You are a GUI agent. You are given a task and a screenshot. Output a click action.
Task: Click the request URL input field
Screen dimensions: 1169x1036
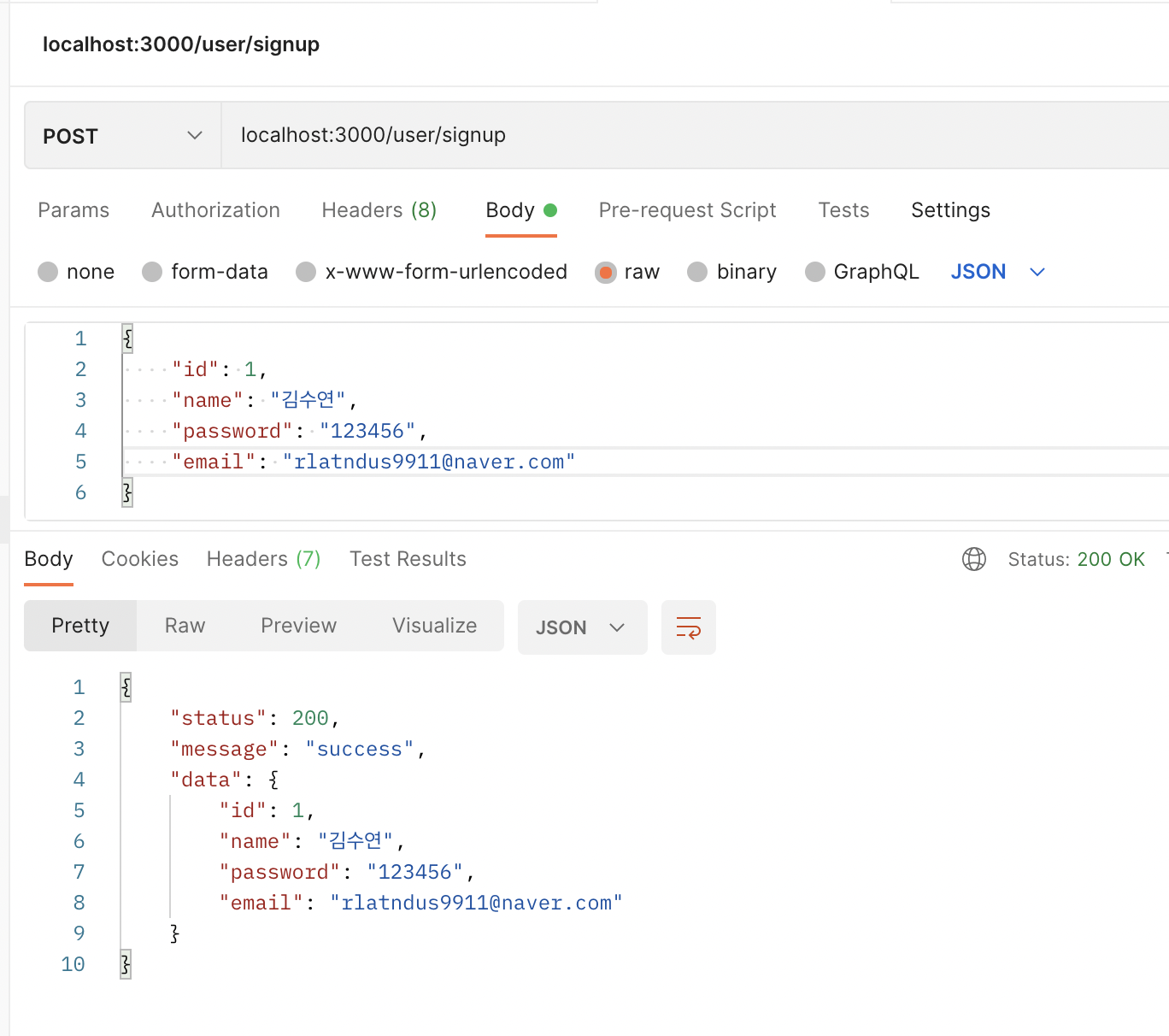[695, 135]
